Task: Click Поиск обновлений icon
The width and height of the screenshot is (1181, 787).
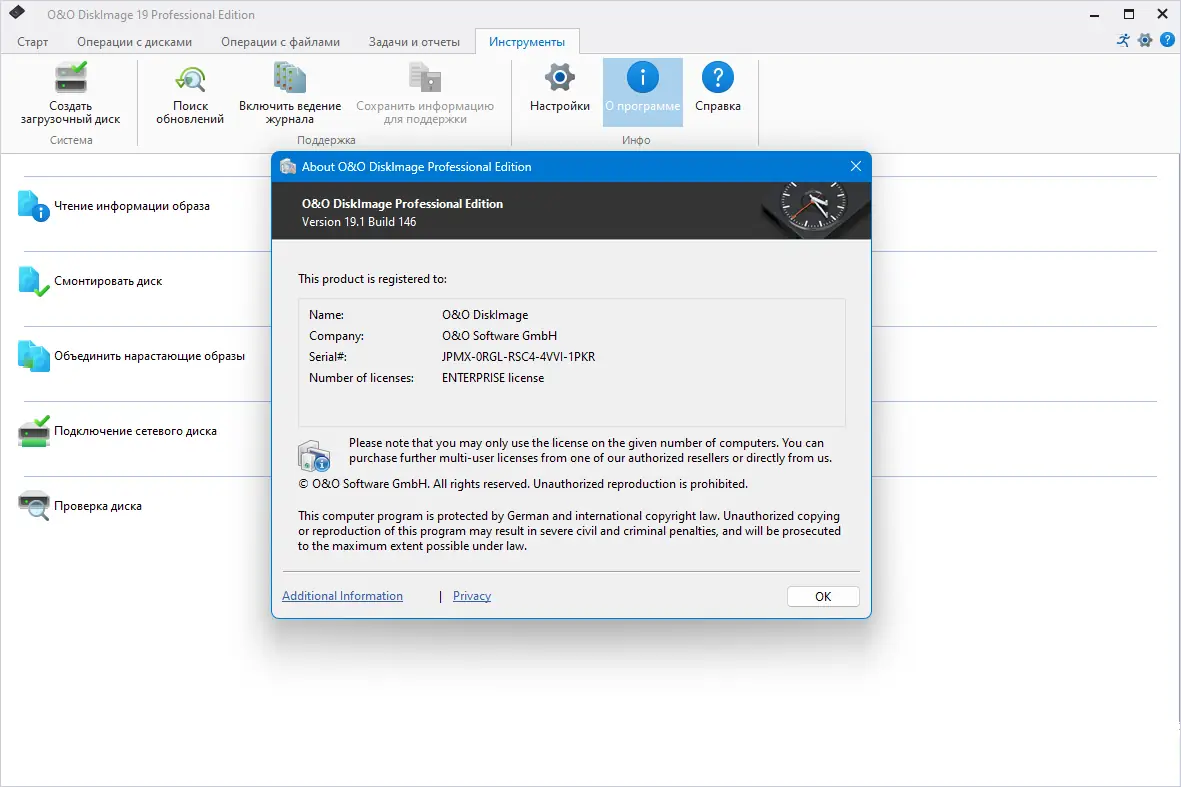Action: [x=191, y=79]
